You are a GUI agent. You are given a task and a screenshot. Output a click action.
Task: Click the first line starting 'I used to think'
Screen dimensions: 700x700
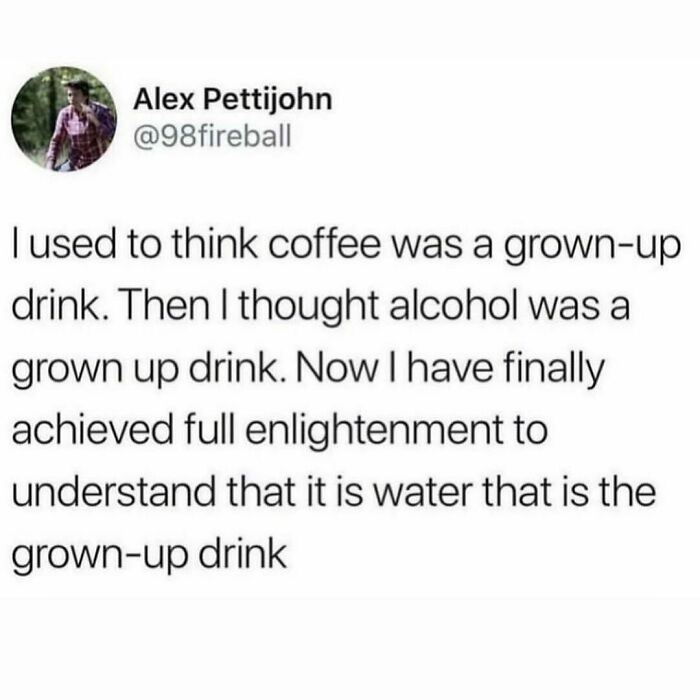tap(346, 249)
